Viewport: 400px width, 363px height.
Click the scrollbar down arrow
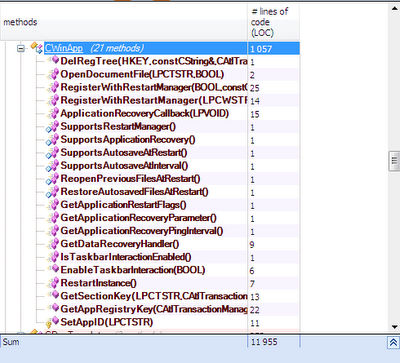(394, 327)
